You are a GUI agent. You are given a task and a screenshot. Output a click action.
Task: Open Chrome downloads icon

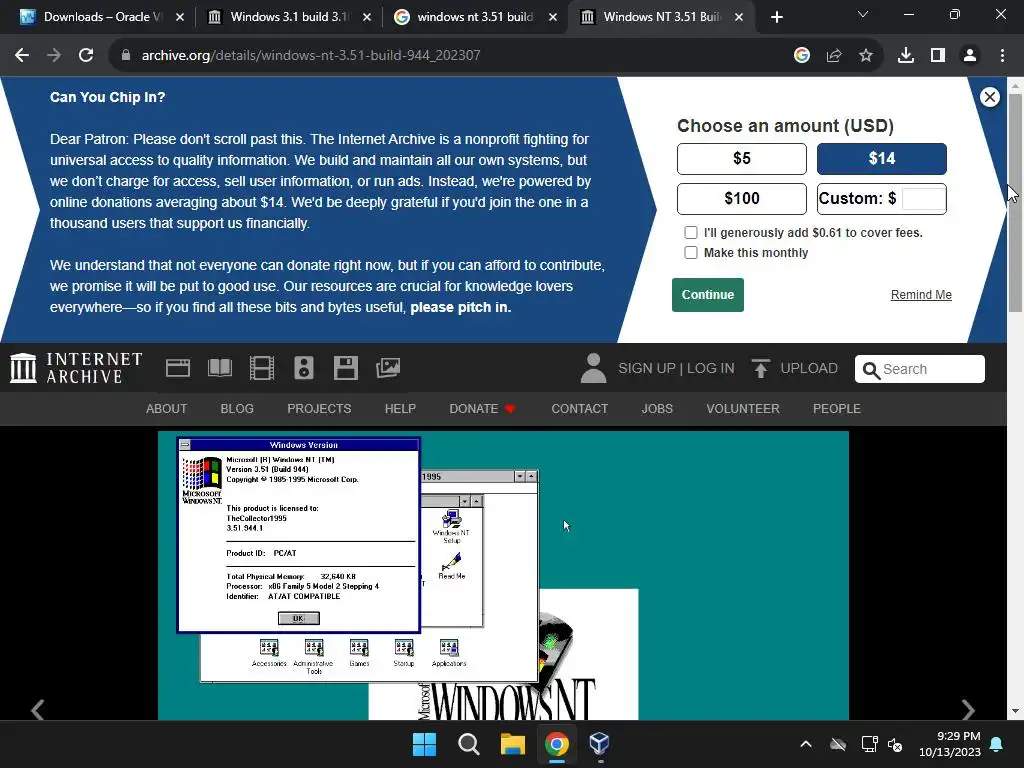[906, 56]
